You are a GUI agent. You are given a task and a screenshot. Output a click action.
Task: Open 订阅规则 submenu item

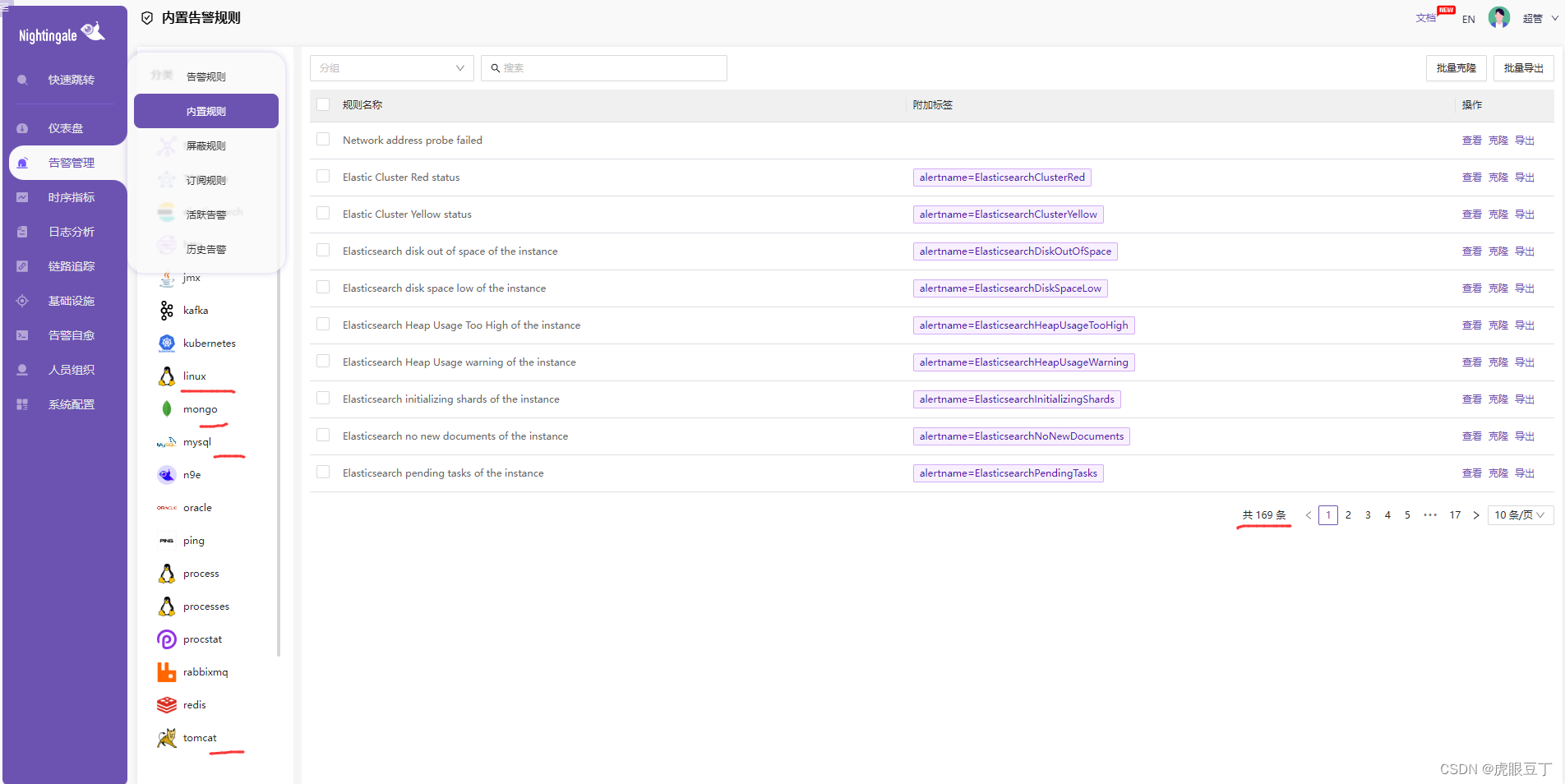(206, 180)
